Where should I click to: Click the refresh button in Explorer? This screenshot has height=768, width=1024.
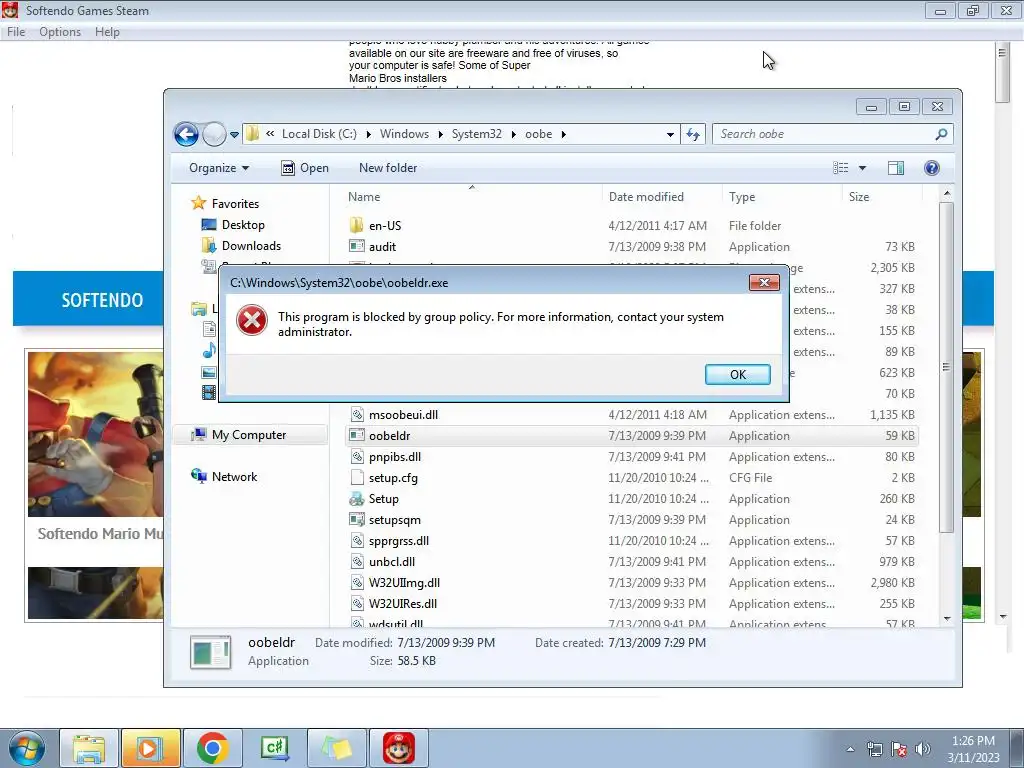(693, 135)
